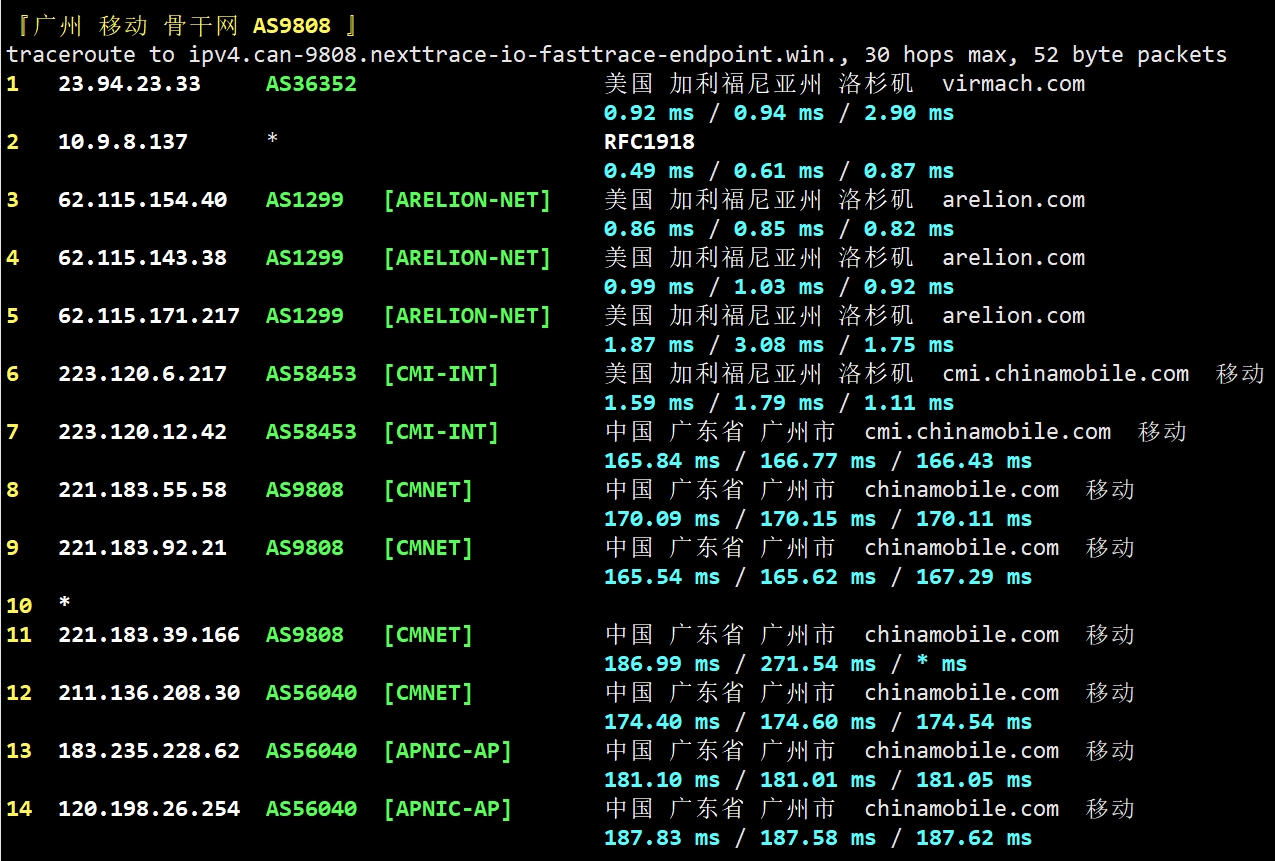Select IP address 120.198.26.254
This screenshot has height=861, width=1275.
149,809
